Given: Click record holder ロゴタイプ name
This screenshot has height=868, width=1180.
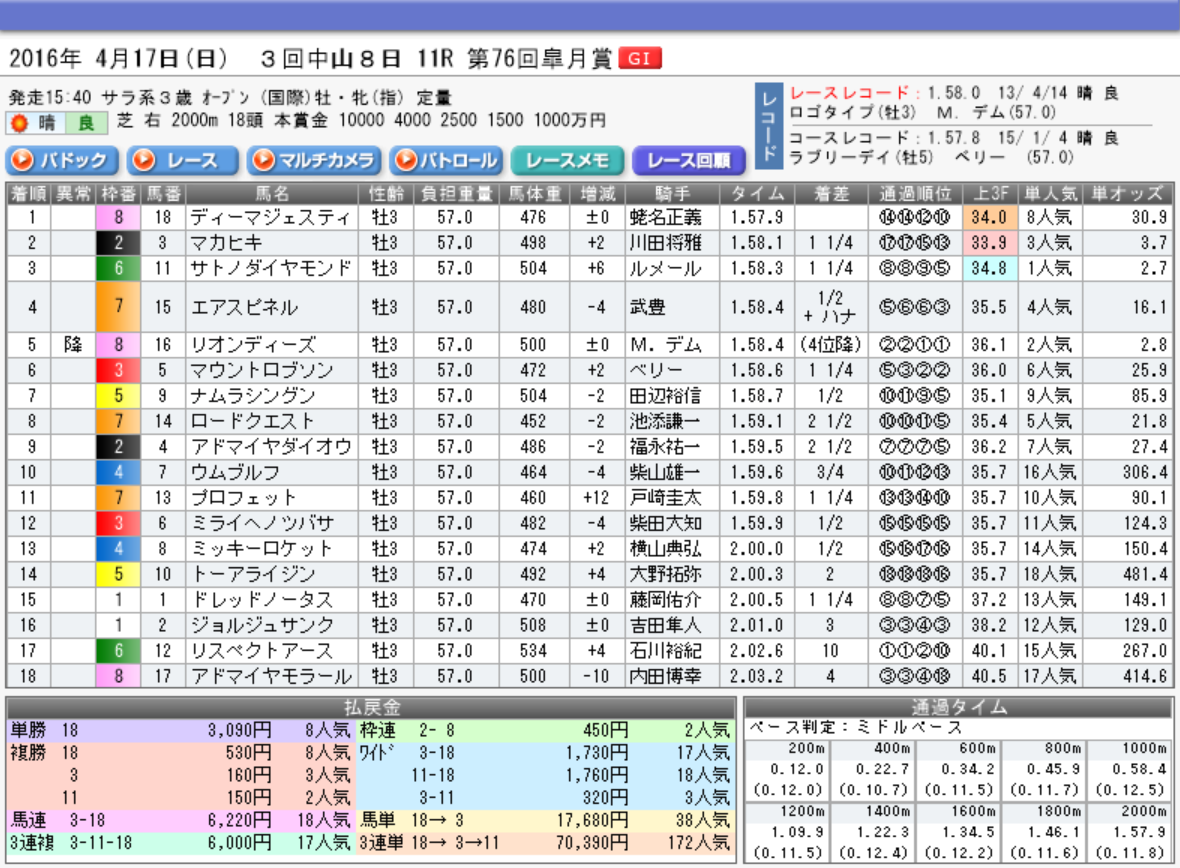Looking at the screenshot, I should (x=832, y=113).
